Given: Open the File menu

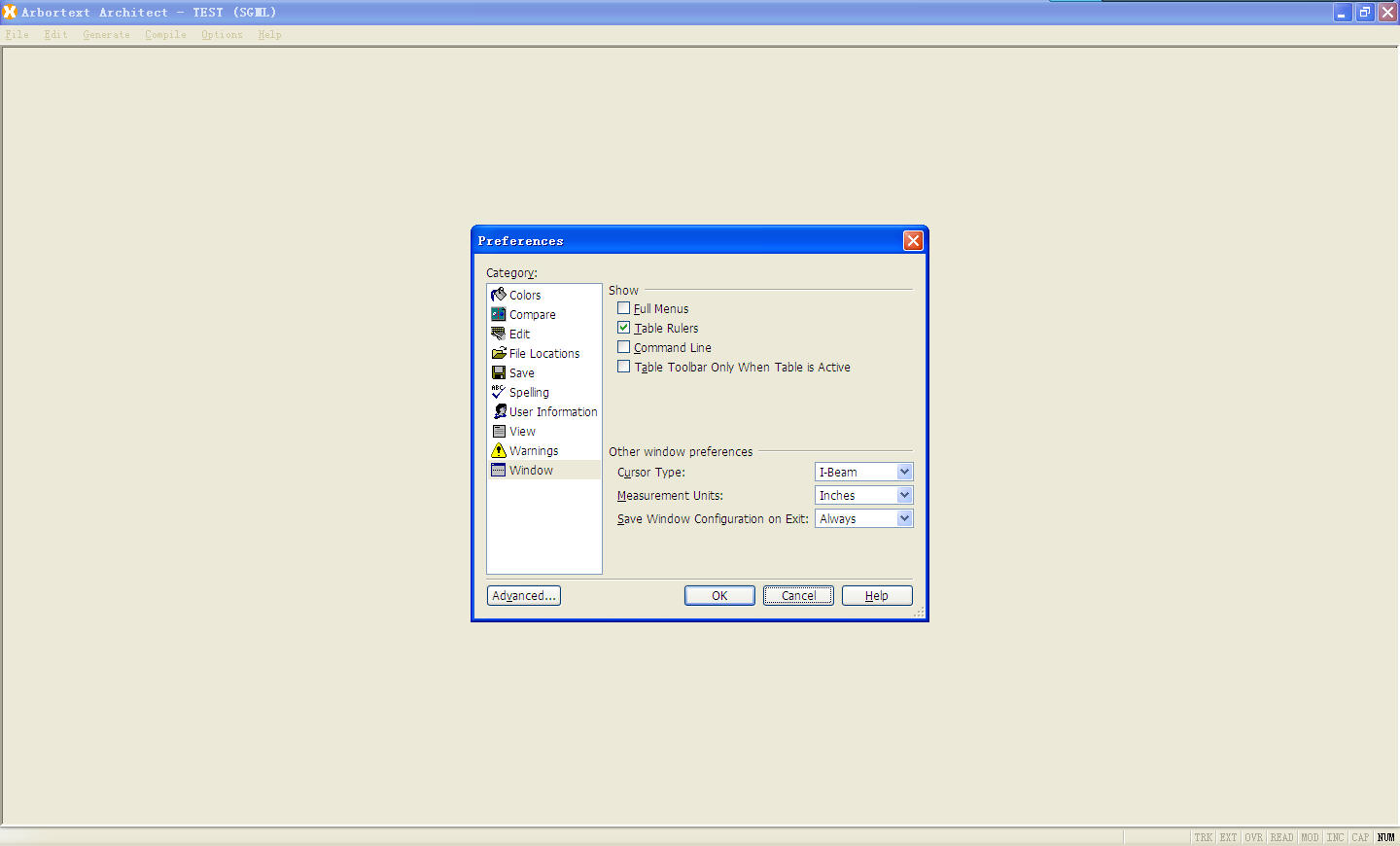Looking at the screenshot, I should (17, 34).
